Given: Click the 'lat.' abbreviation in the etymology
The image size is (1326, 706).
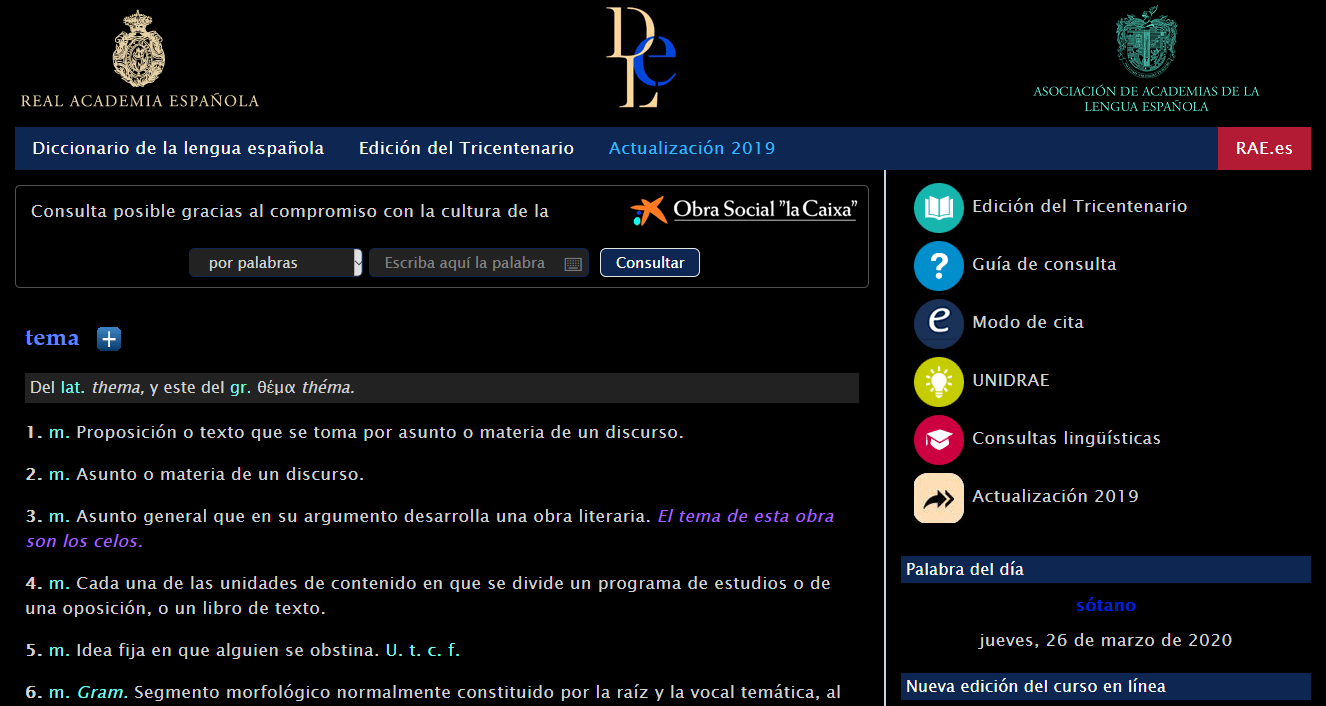Looking at the screenshot, I should click(72, 388).
